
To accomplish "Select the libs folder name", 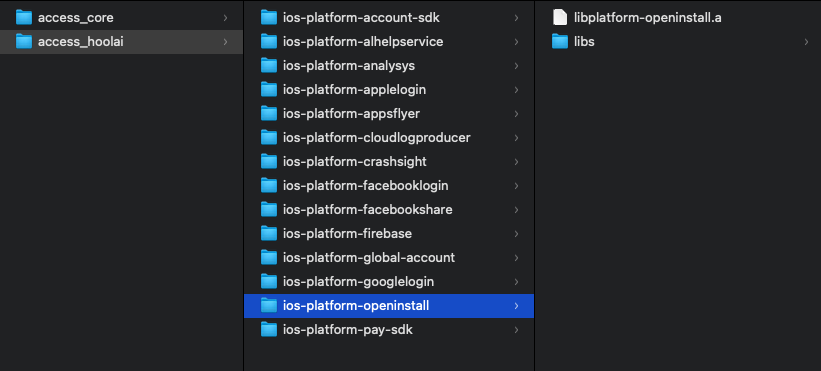I will click(x=584, y=42).
